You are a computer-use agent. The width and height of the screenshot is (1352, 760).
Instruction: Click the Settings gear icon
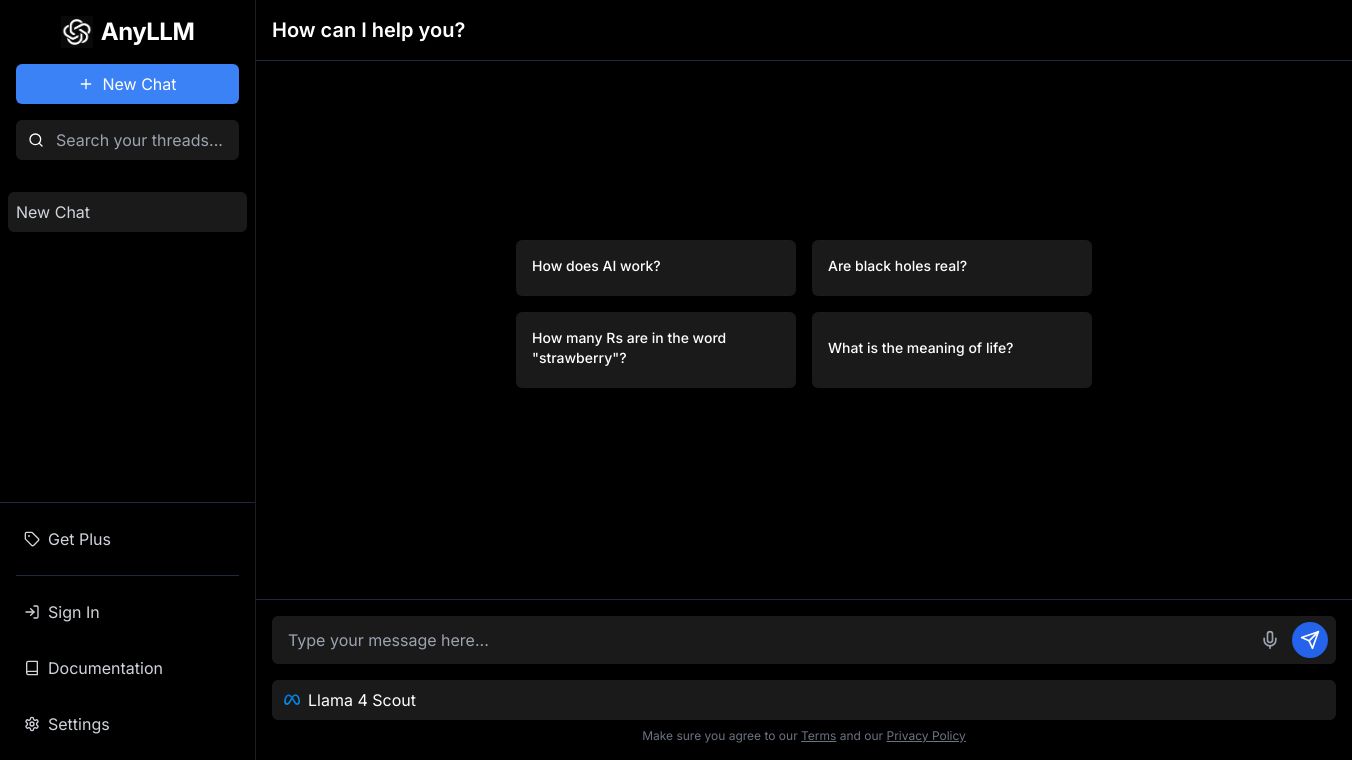click(32, 724)
